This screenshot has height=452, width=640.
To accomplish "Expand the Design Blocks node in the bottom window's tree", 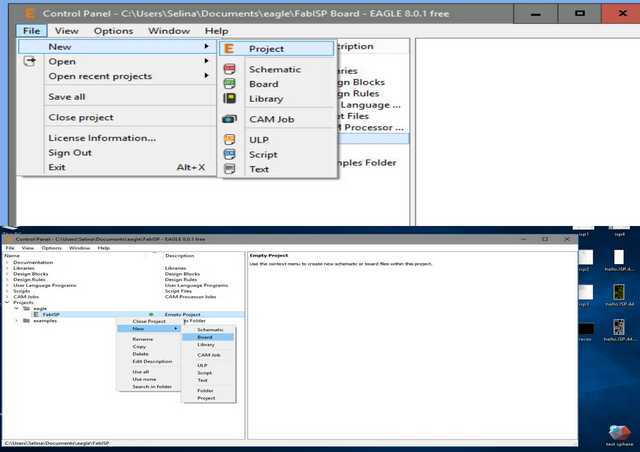I will (7, 274).
